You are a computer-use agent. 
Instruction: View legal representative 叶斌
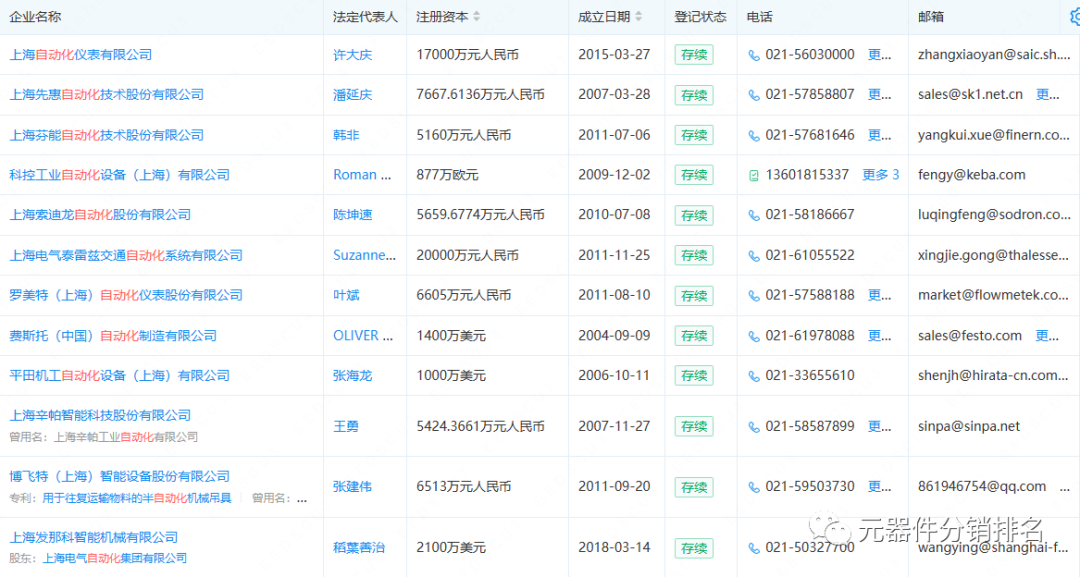[x=346, y=295]
